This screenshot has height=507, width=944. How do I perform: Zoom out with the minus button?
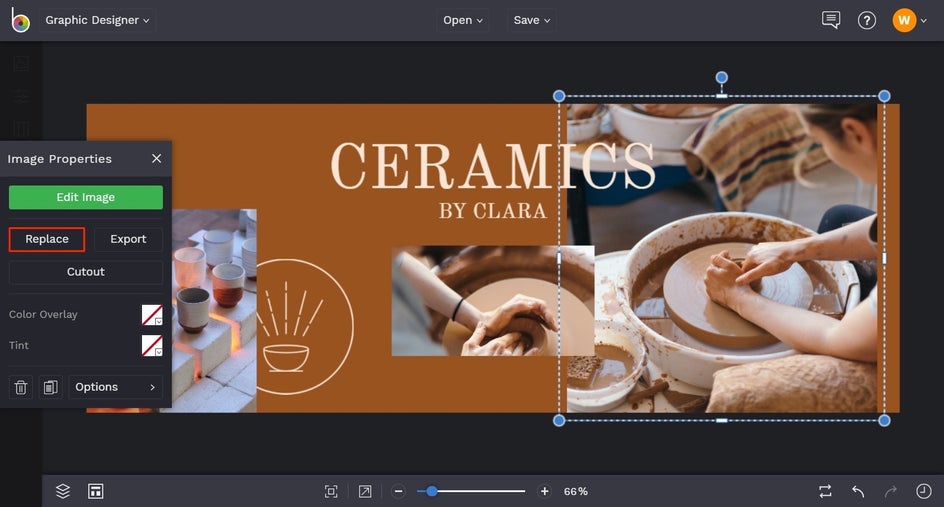tap(399, 491)
